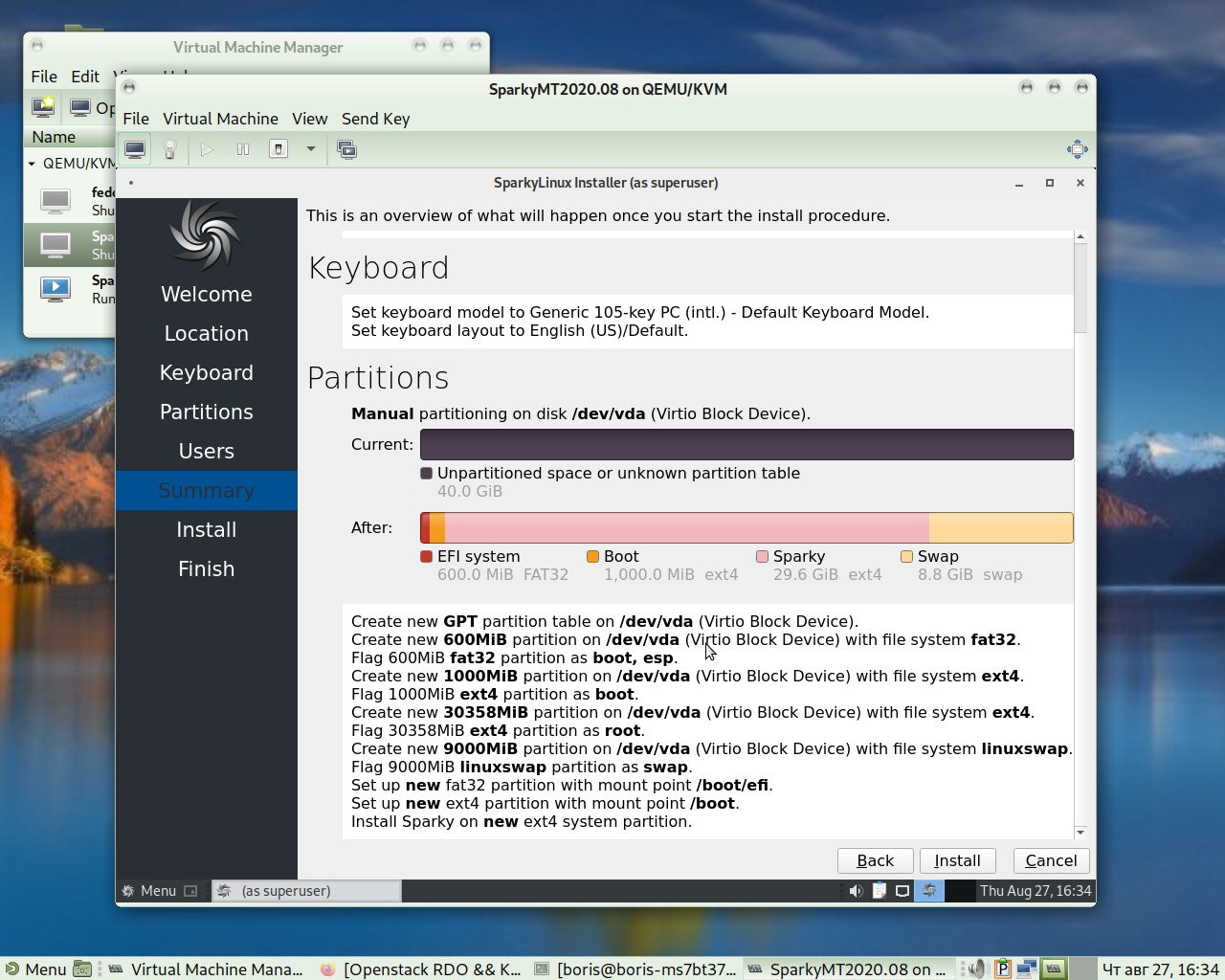Select the fedora VM row icon
The width and height of the screenshot is (1225, 980).
click(56, 201)
